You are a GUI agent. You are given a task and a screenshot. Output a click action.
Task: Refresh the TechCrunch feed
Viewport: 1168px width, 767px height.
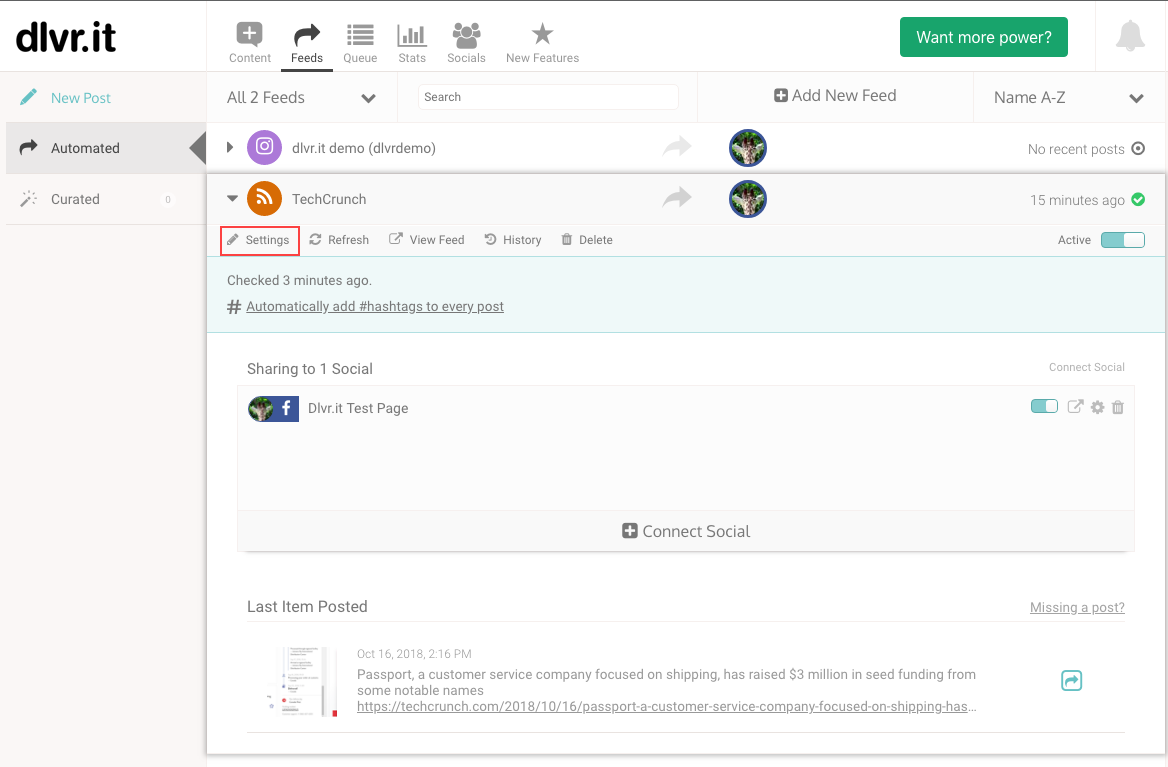(x=339, y=240)
